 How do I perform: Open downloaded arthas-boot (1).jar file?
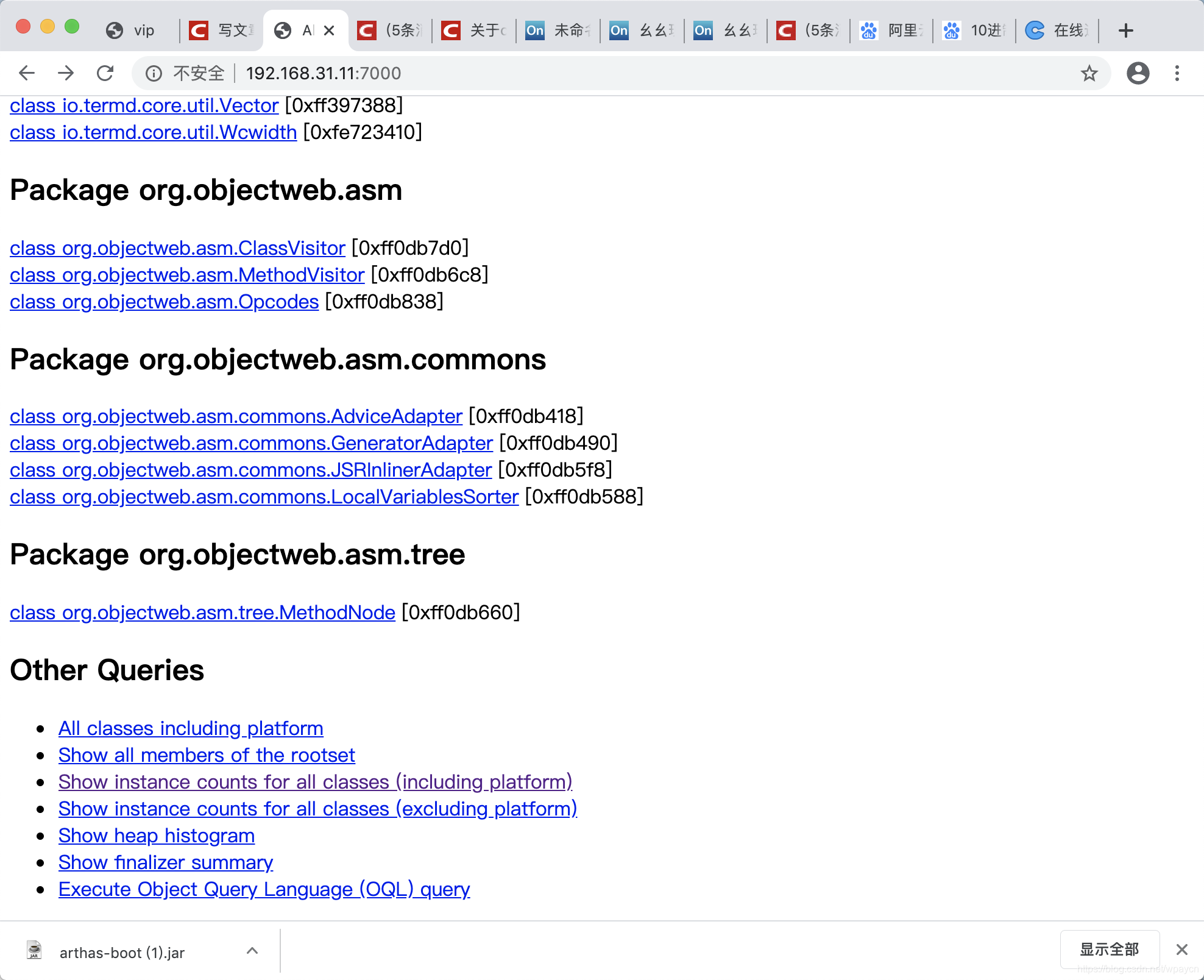point(122,953)
